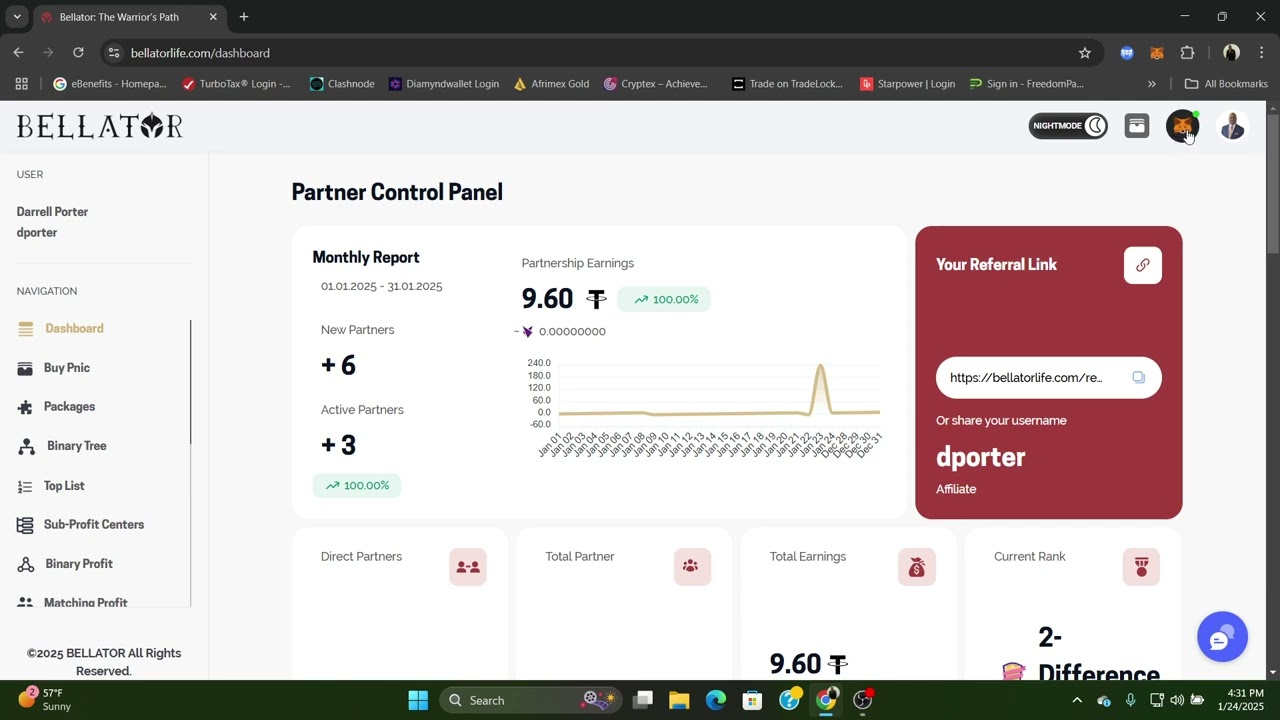Open a new browser tab
Image resolution: width=1280 pixels, height=720 pixels.
(x=244, y=17)
